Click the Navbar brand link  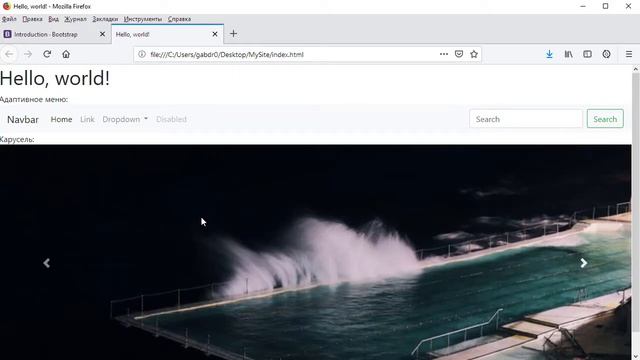pyautogui.click(x=23, y=119)
